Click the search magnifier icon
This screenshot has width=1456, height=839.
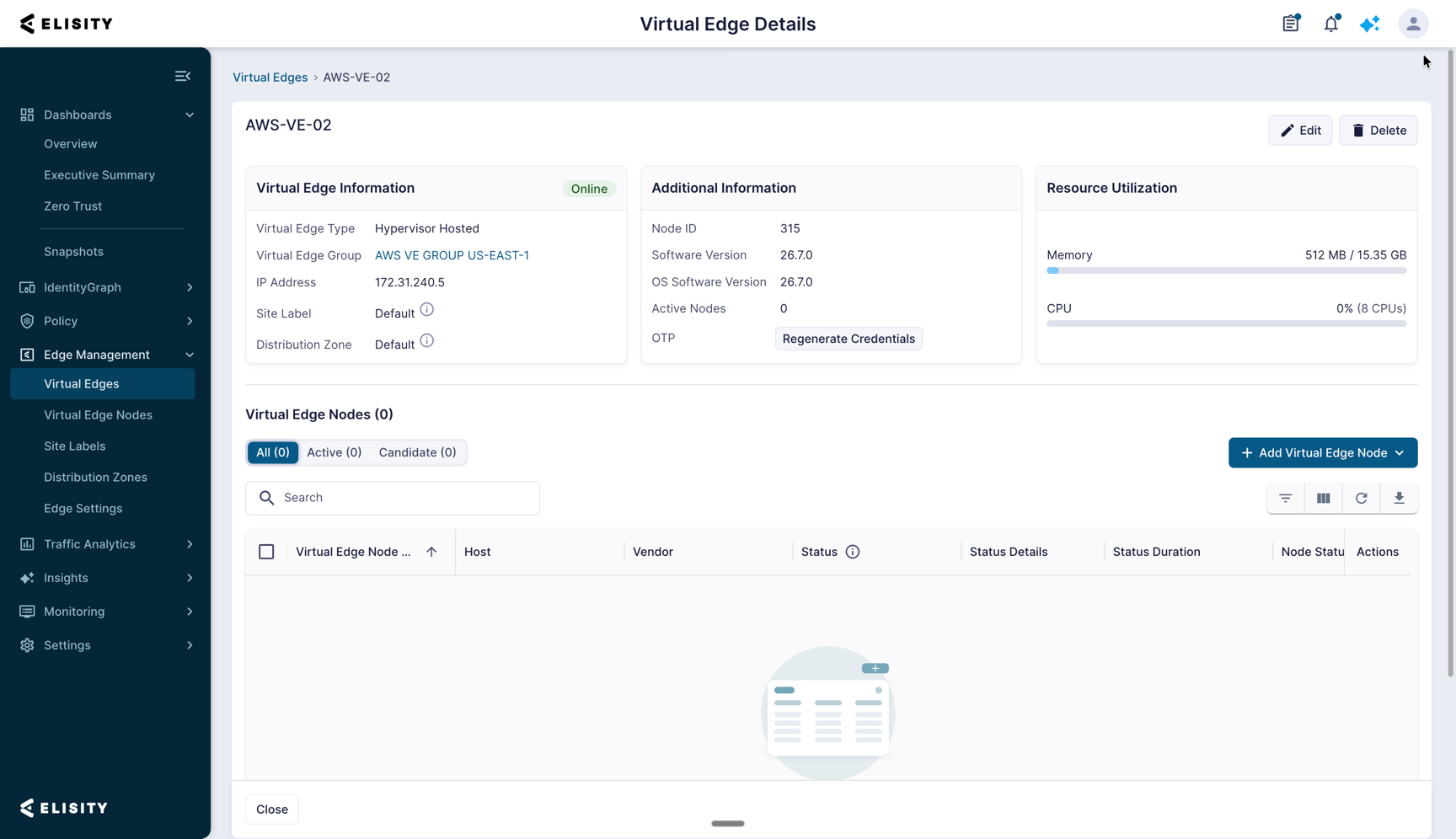click(267, 498)
